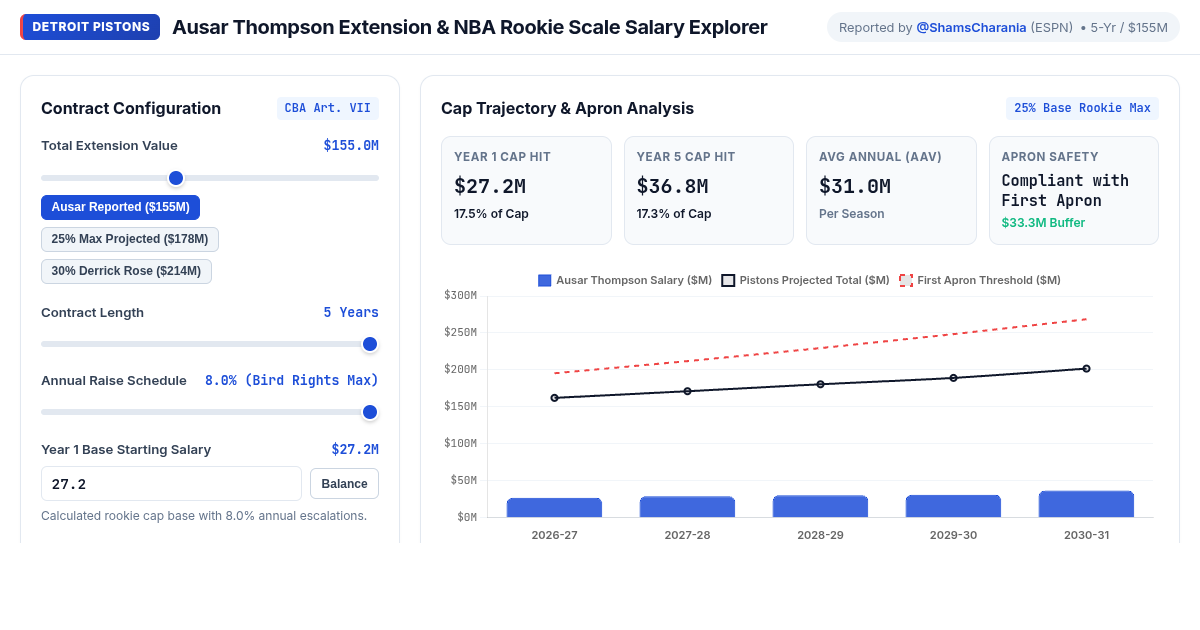Click the 2029-30 x-axis label
Screen dimensions: 1200x630
pyautogui.click(x=953, y=535)
